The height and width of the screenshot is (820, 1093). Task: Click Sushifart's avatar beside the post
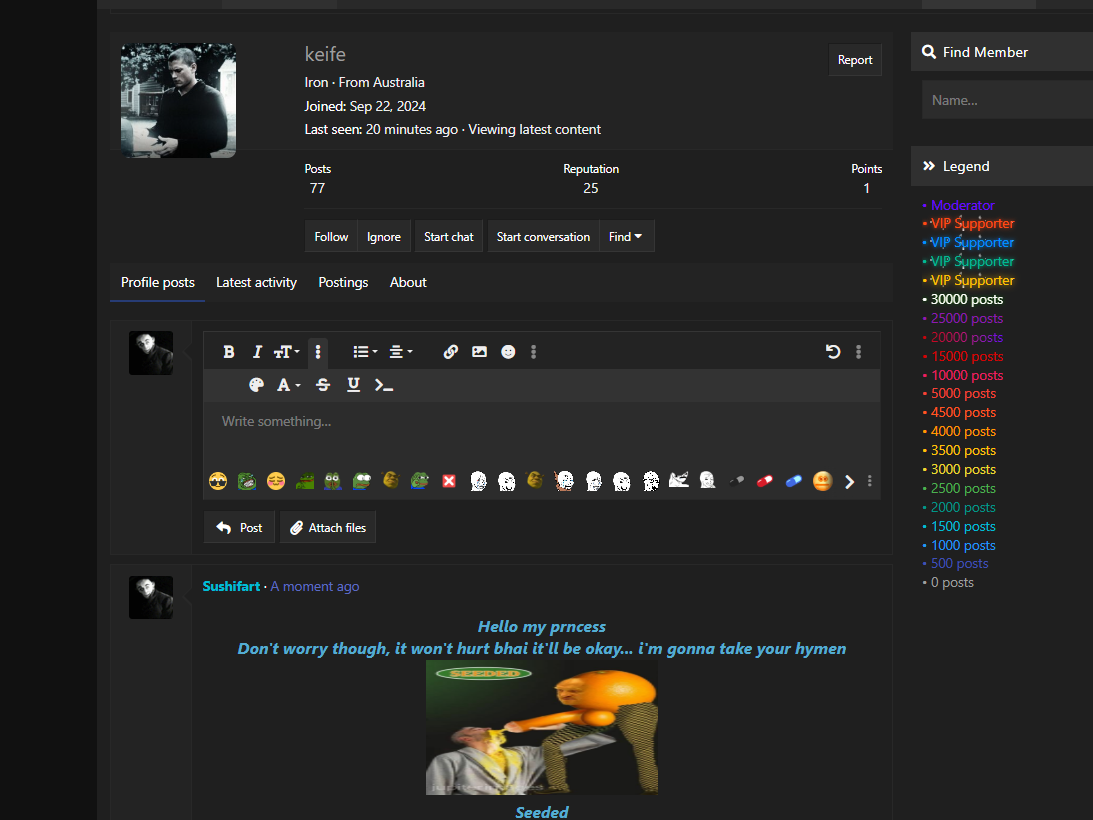click(x=151, y=598)
